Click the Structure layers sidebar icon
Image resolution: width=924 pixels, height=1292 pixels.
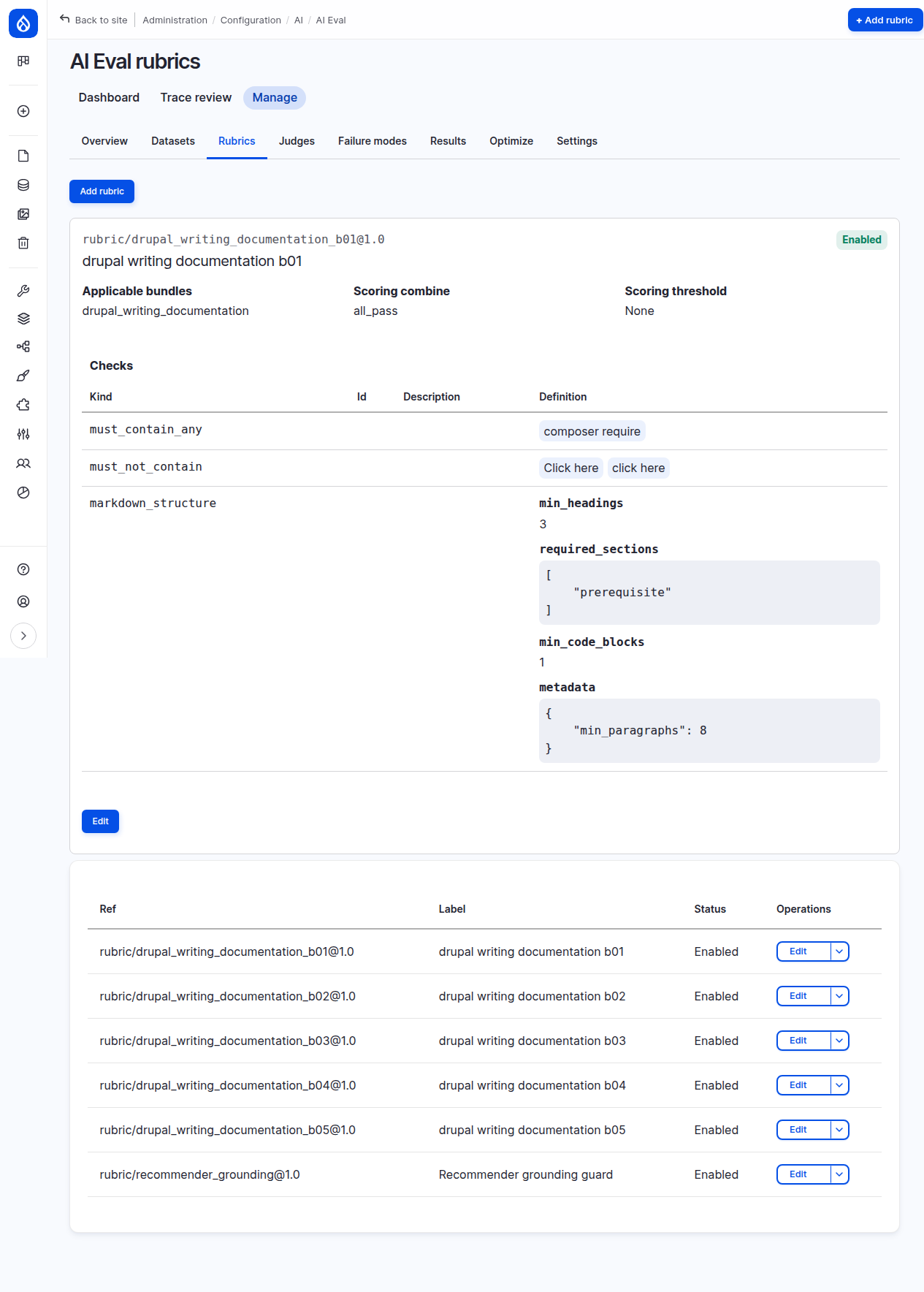23,319
